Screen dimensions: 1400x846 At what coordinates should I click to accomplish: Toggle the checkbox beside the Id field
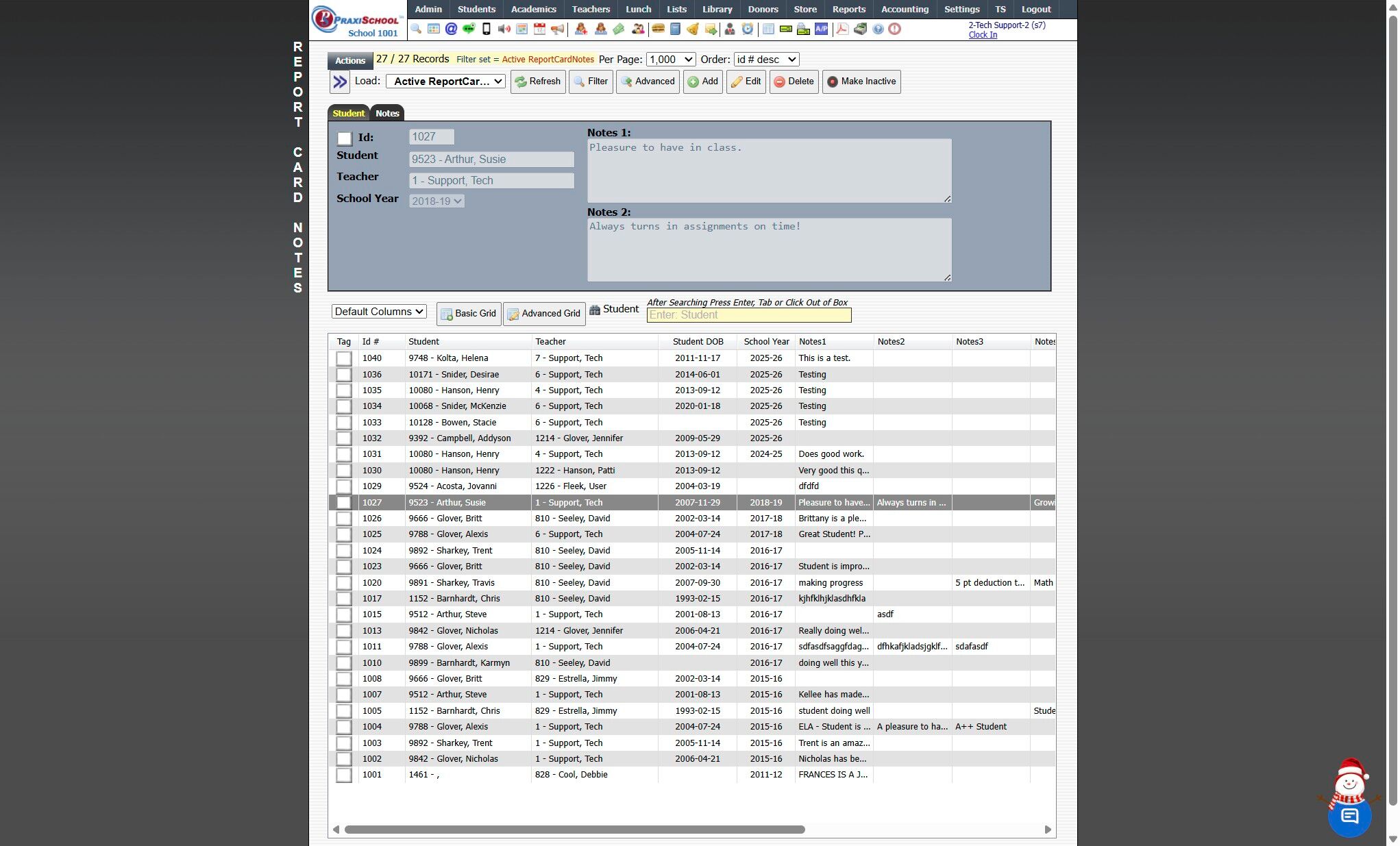(345, 138)
